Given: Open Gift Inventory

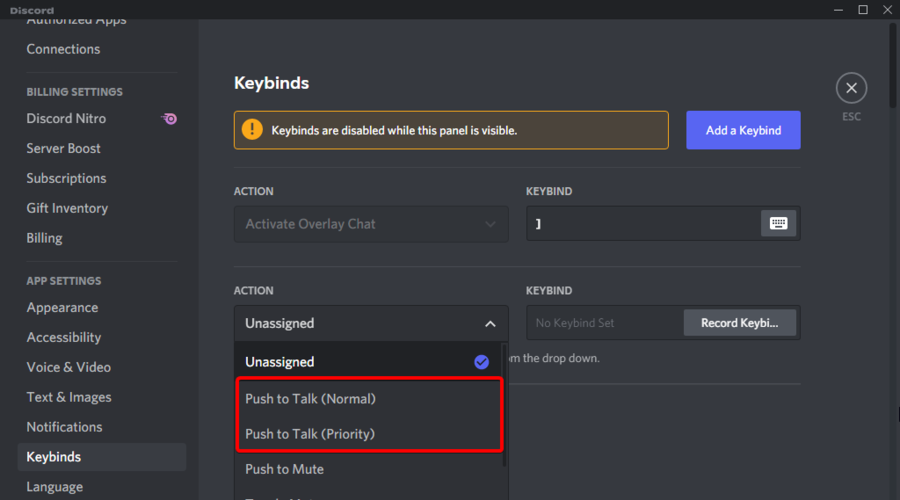Looking at the screenshot, I should [67, 208].
